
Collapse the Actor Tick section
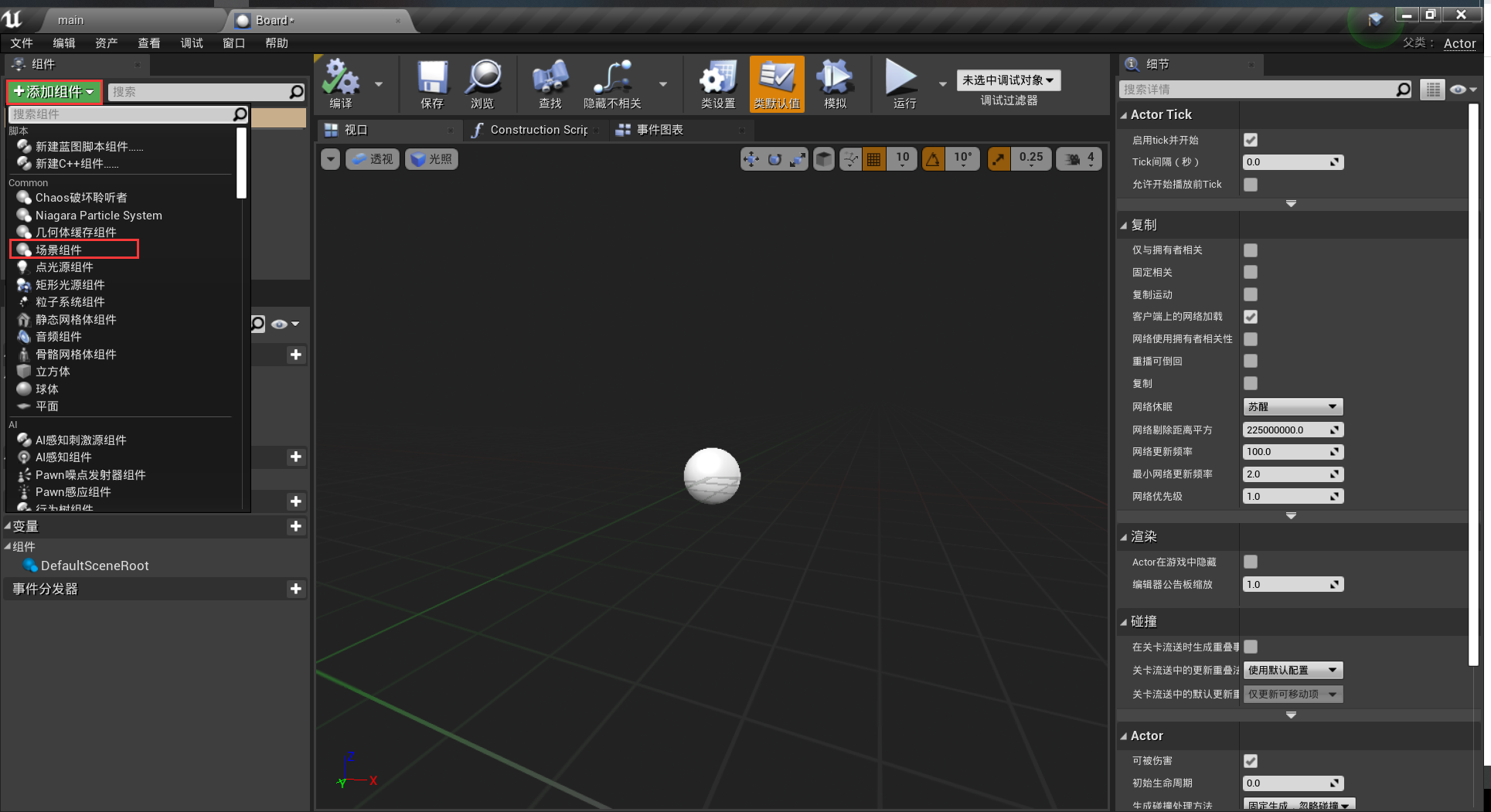(1125, 115)
